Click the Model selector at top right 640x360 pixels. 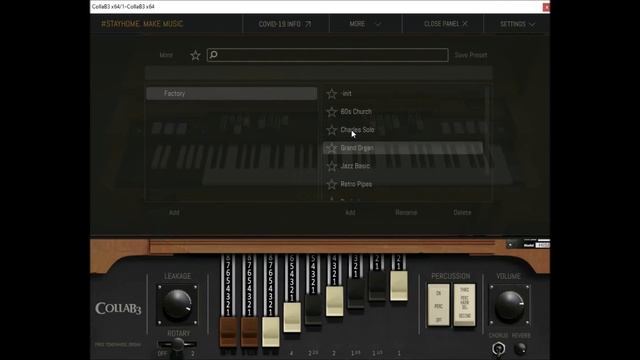coord(528,244)
